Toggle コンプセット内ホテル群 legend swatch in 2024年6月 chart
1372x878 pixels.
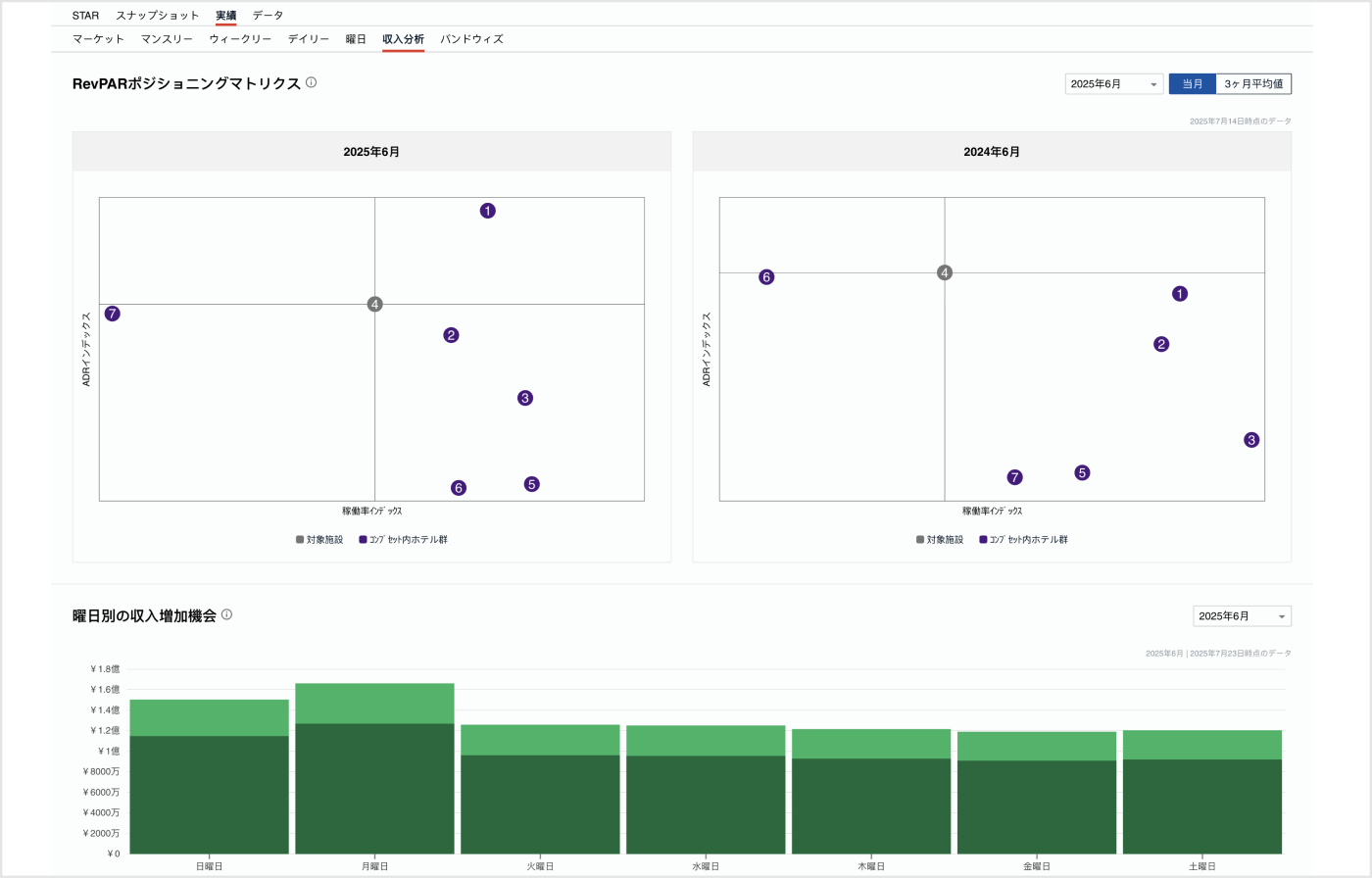(983, 540)
